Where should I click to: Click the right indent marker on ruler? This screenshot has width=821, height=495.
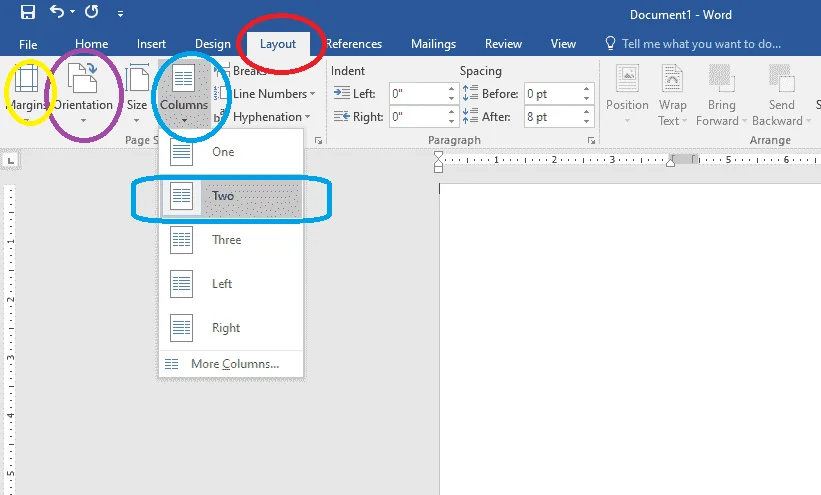[x=670, y=163]
